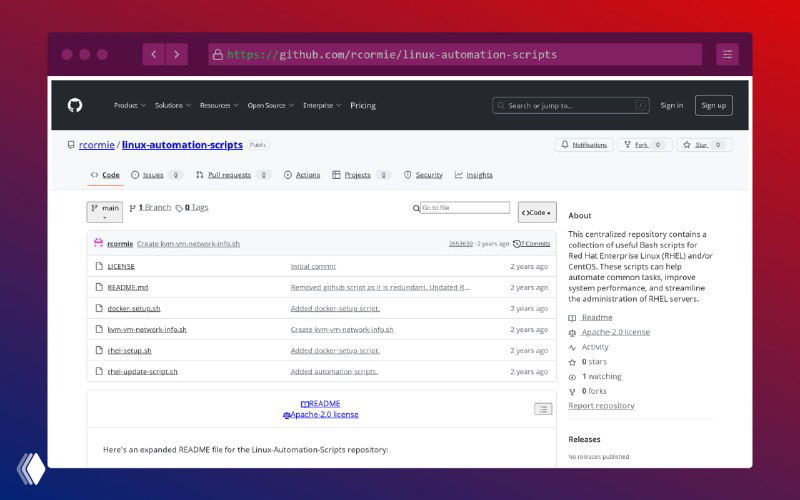Click the star icon in Star button
The image size is (800, 500).
687,145
